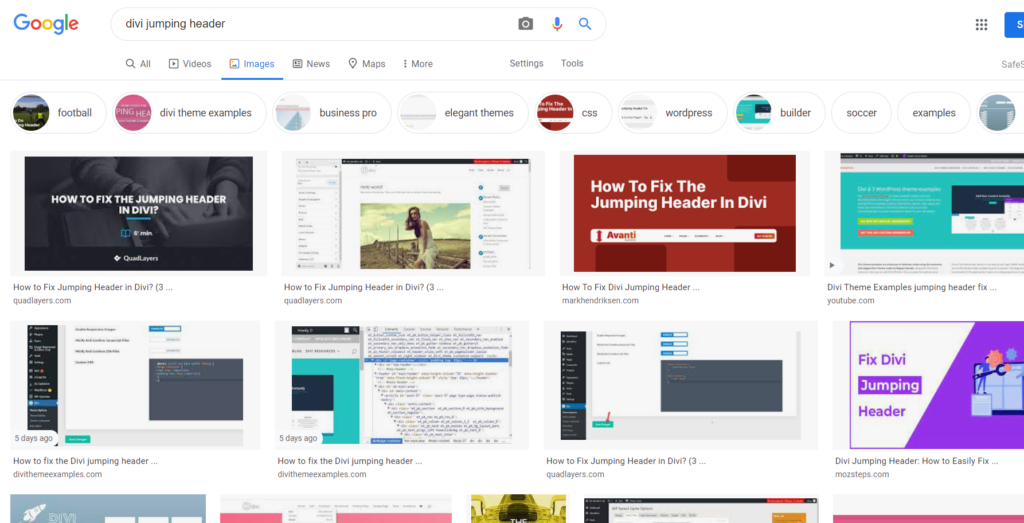This screenshot has height=523, width=1024.
Task: Open 'How To Fix Divi Jumping Header' title
Action: [x=631, y=287]
